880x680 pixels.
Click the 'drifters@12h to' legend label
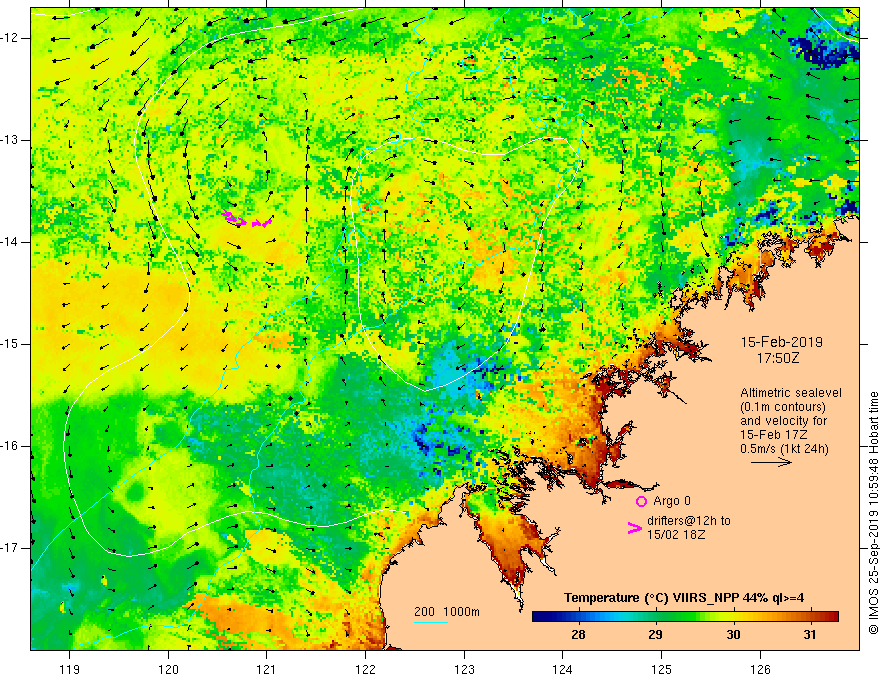(689, 521)
